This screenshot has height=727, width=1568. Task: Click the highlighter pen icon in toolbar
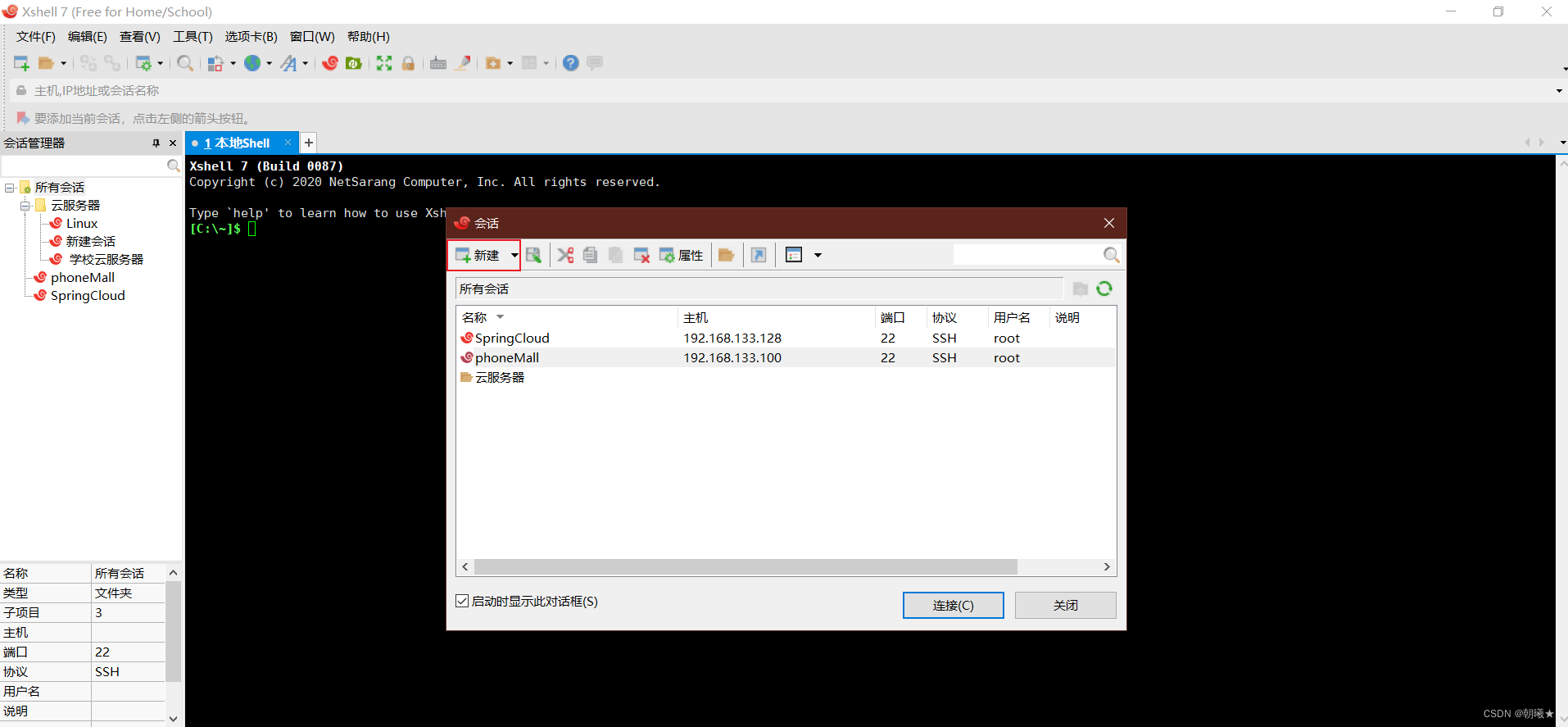point(463,63)
